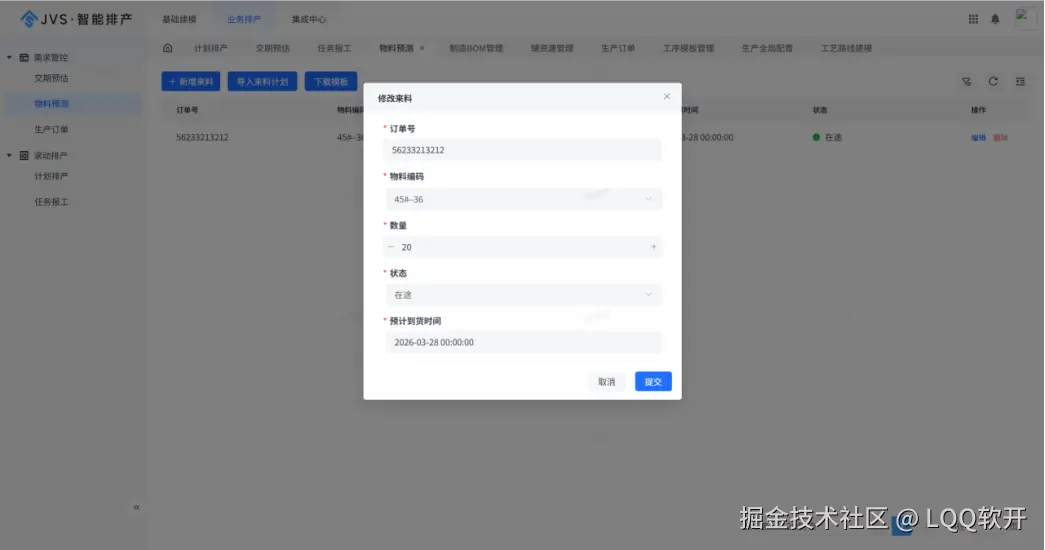
Task: Open the notification bell icon
Action: 995,19
